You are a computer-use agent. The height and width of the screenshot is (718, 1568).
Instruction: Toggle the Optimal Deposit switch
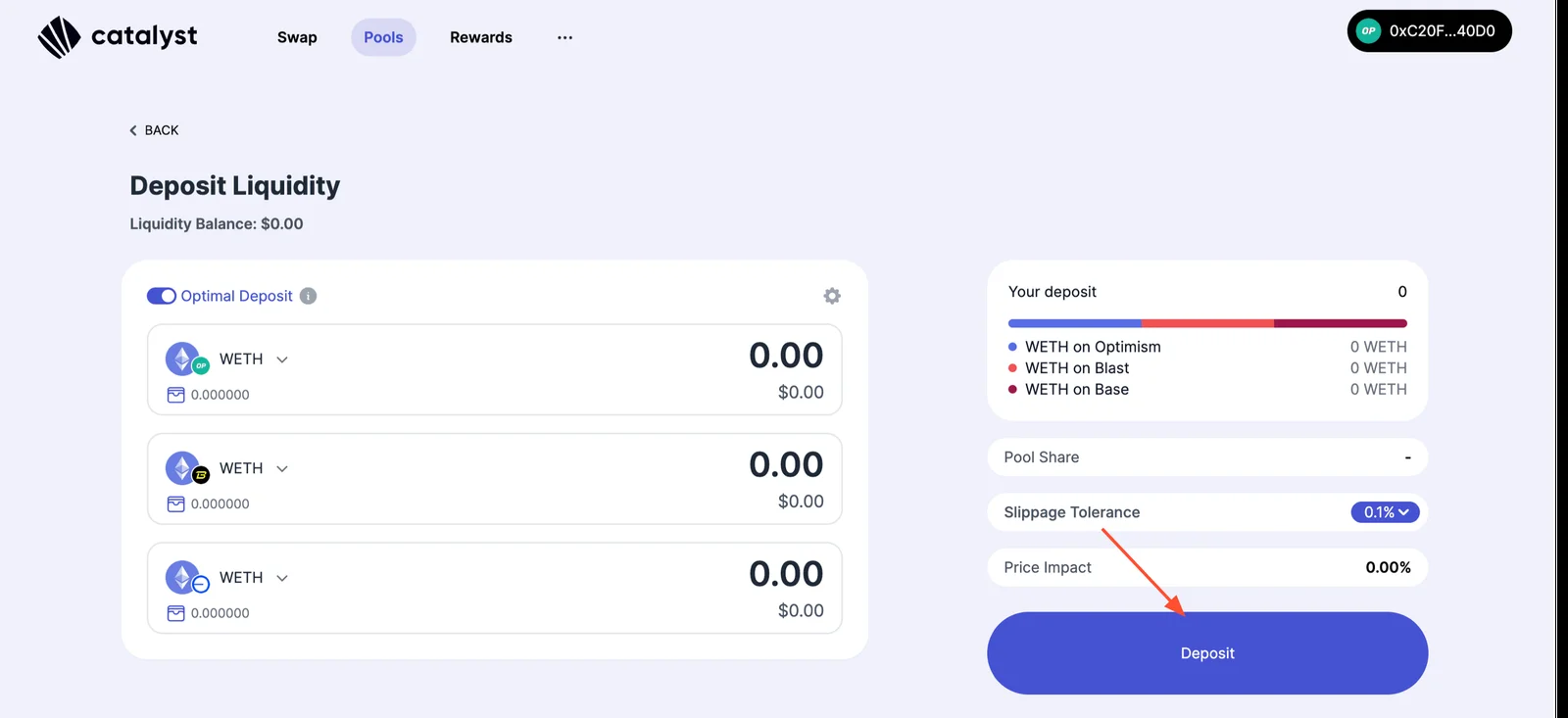162,296
